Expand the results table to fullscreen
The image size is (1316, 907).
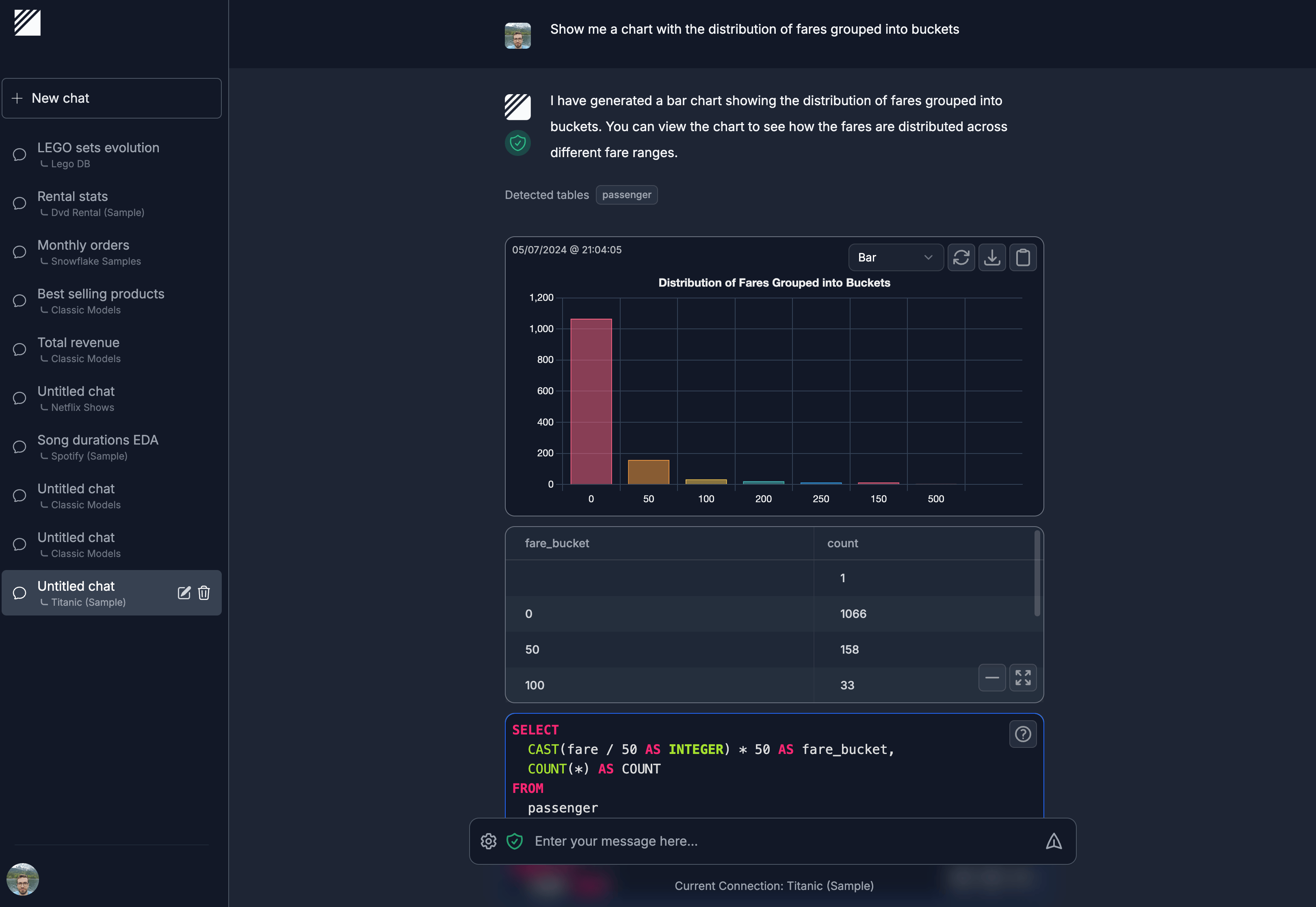point(1023,678)
